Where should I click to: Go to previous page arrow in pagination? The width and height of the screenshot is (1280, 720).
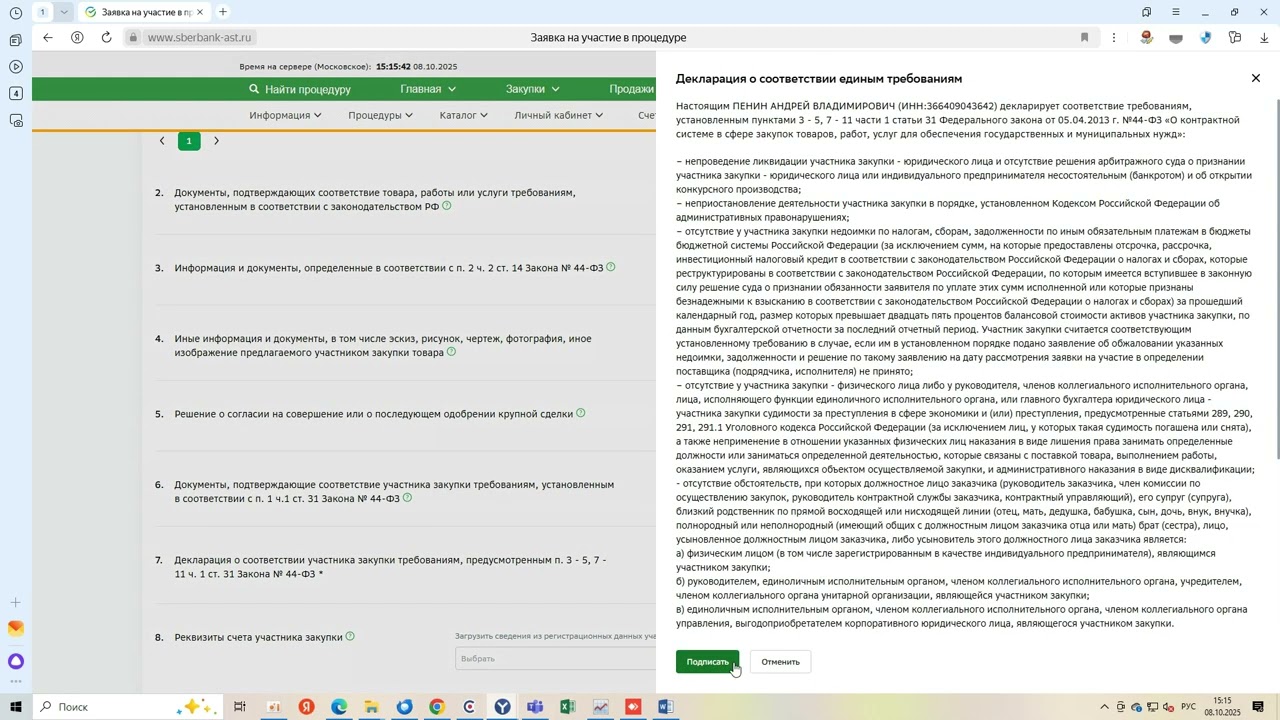[162, 141]
